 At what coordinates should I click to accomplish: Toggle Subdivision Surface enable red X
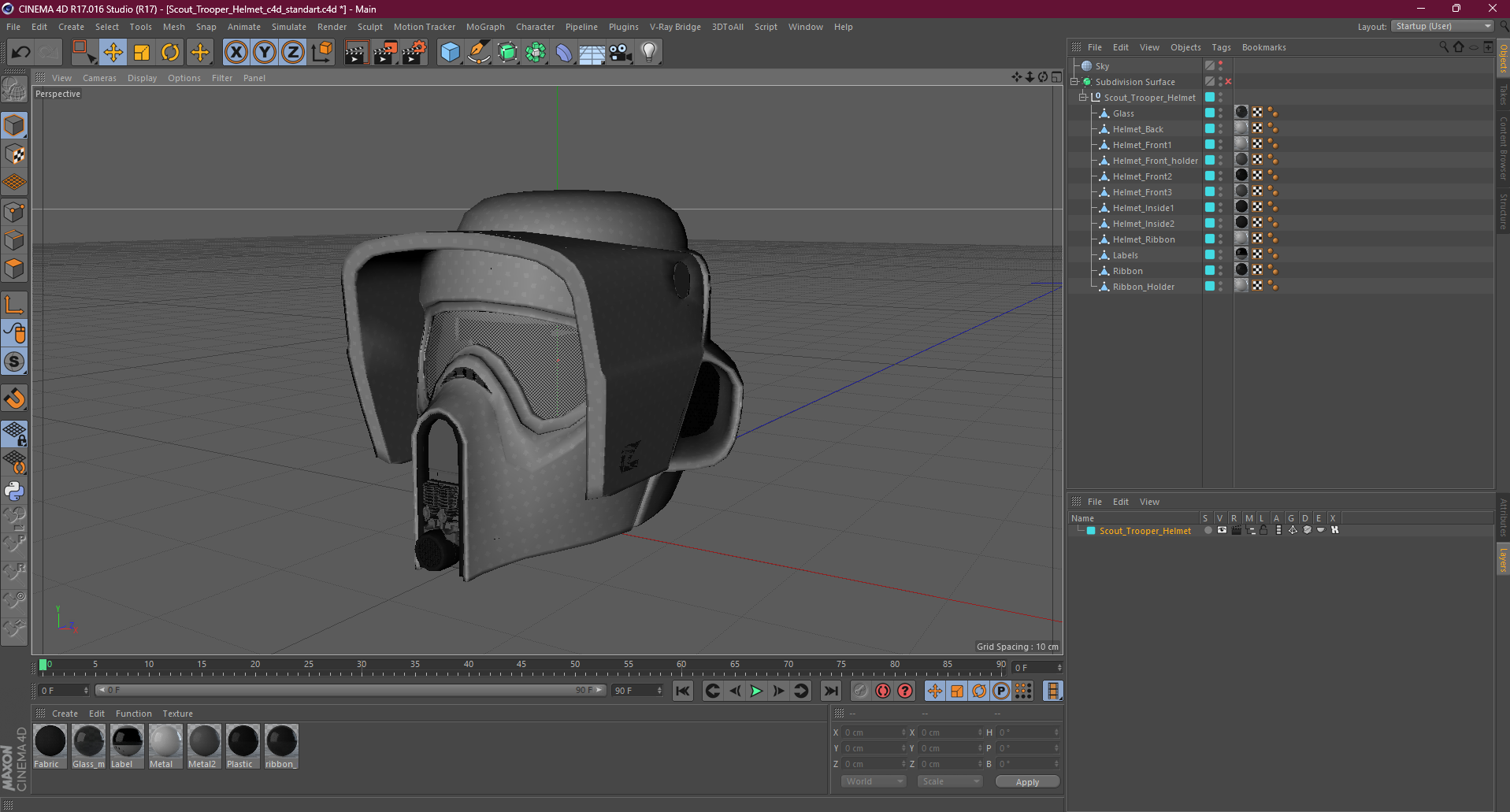(1228, 82)
